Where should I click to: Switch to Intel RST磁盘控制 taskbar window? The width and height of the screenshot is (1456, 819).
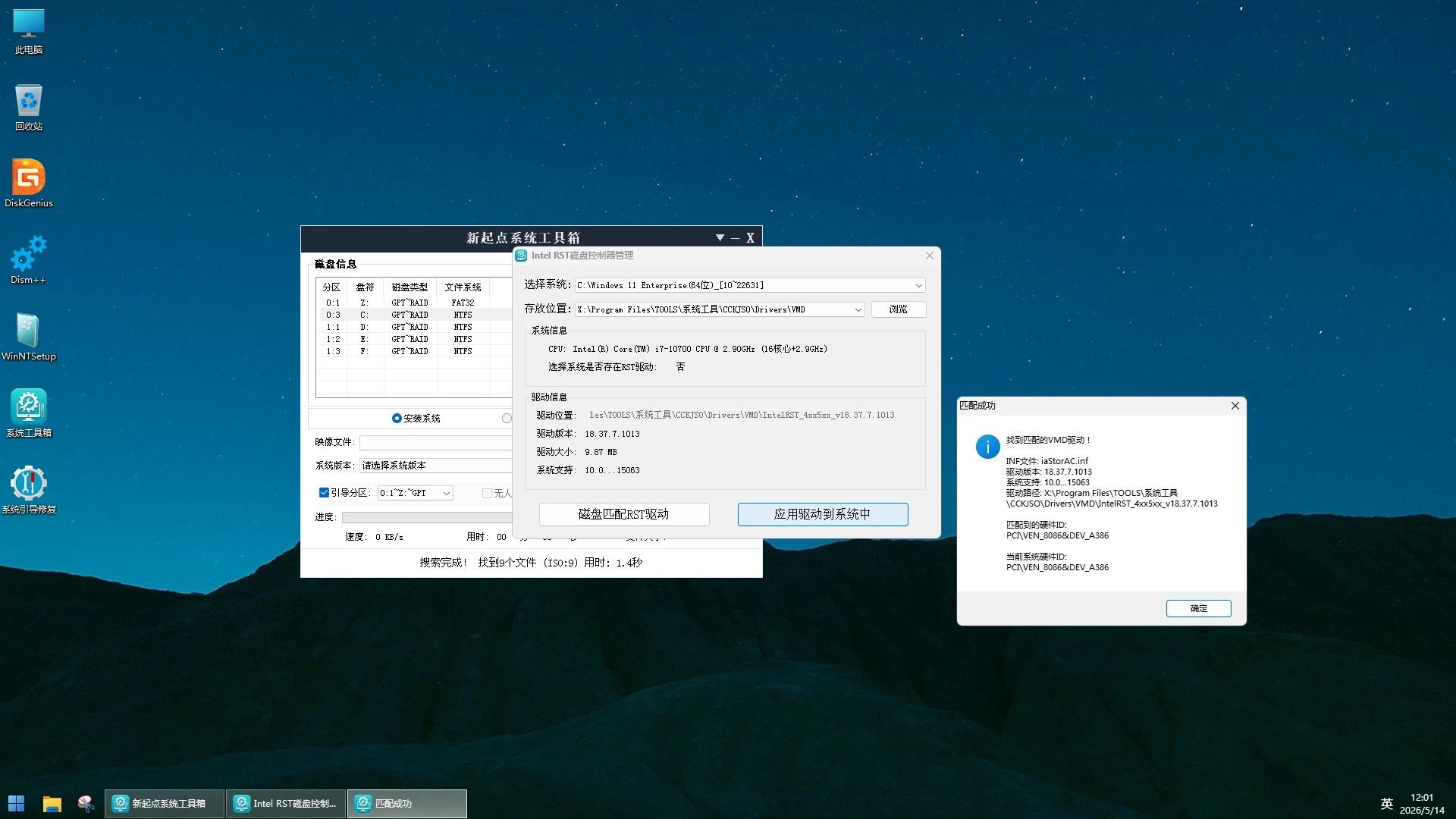tap(286, 803)
